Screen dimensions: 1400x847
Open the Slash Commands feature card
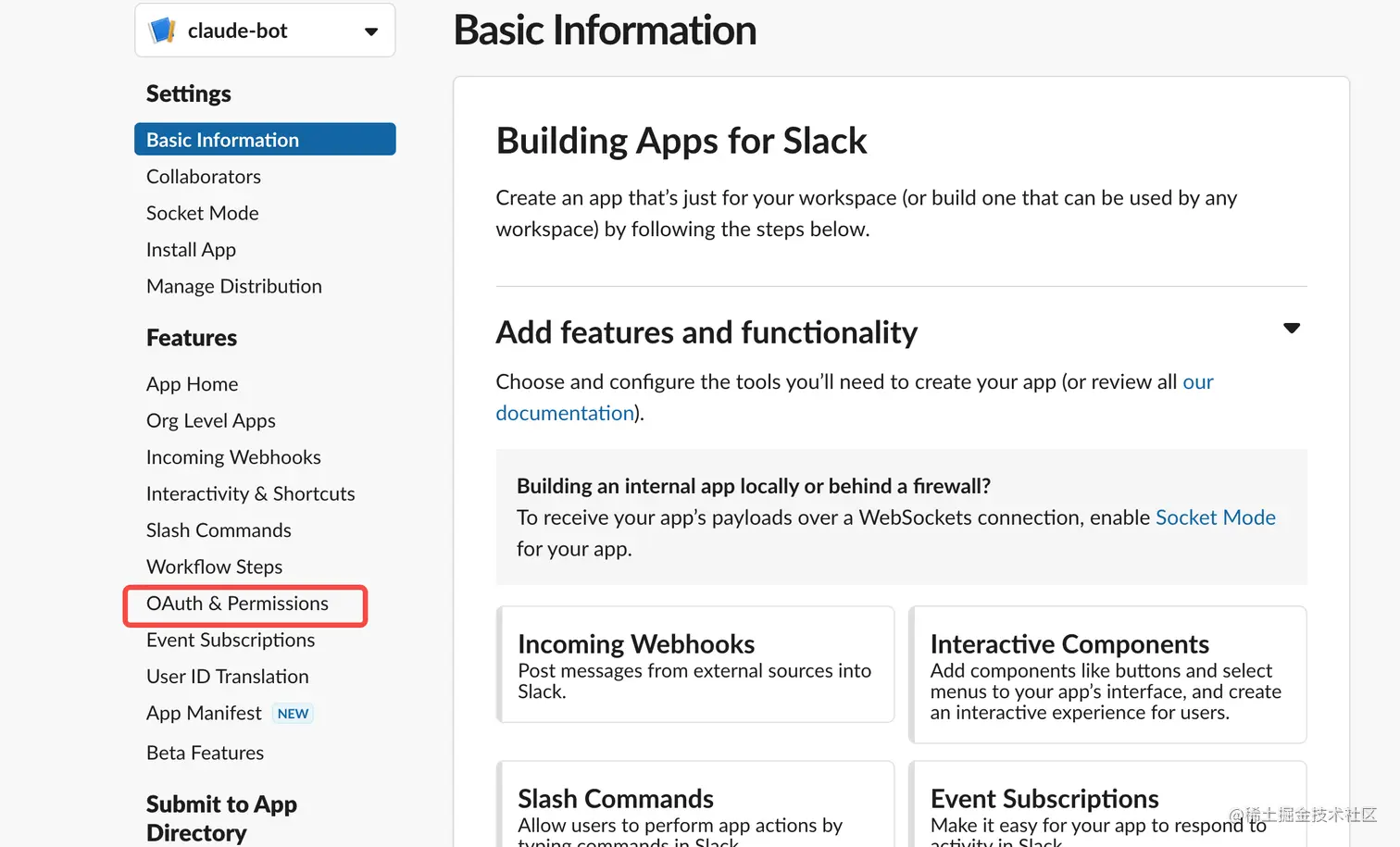[x=695, y=803]
